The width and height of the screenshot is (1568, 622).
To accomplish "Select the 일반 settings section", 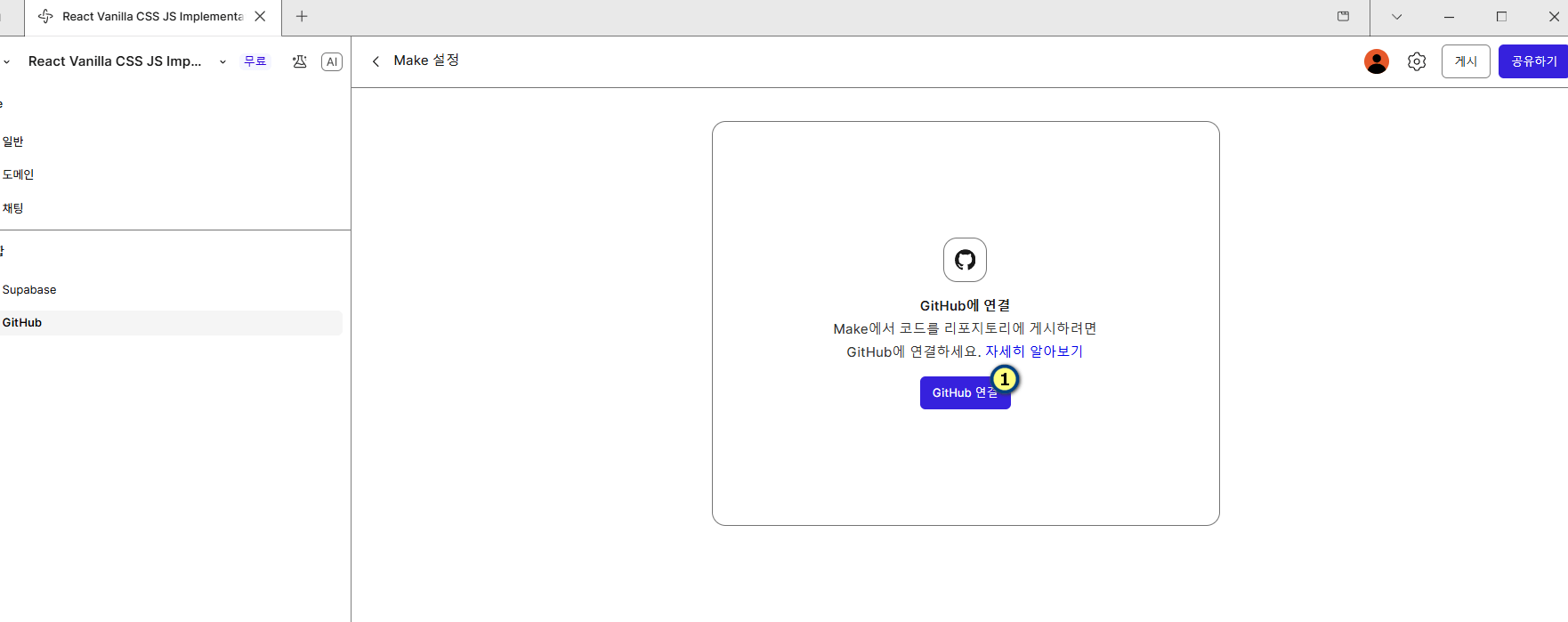I will (13, 141).
